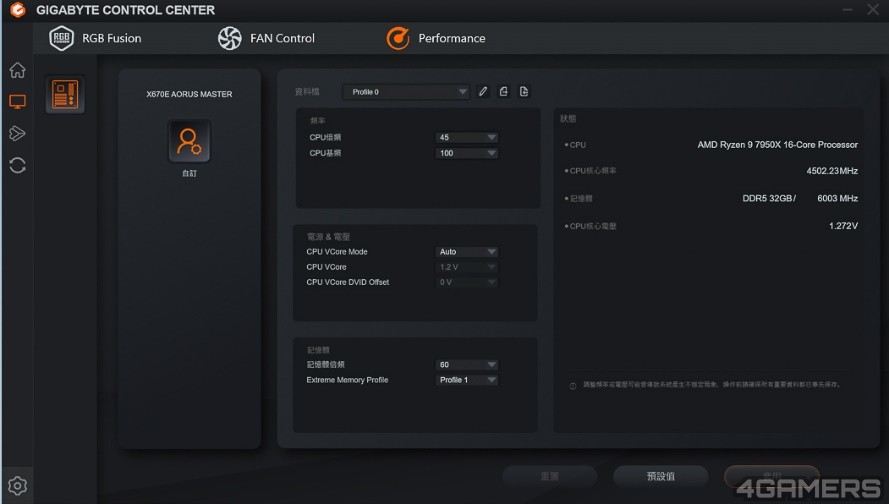Click the 4502.23MHz frequency value
889x504 pixels.
click(x=832, y=171)
